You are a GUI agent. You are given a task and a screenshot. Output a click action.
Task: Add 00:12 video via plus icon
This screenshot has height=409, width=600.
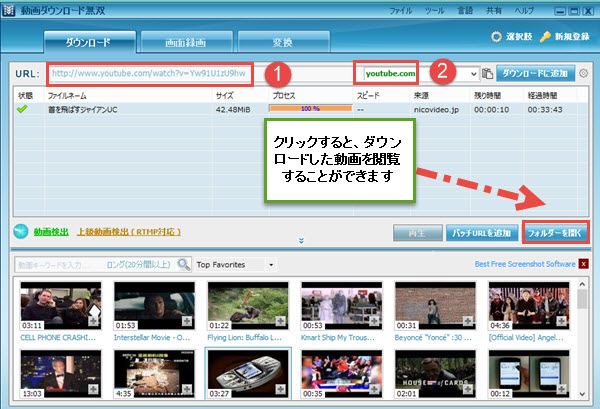561,389
